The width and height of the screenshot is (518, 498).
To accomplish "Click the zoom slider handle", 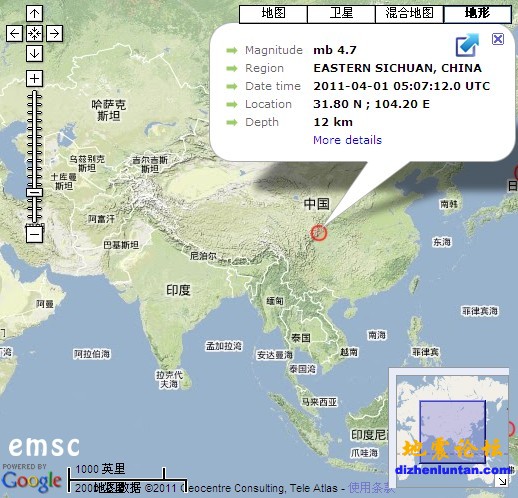I will (x=34, y=193).
